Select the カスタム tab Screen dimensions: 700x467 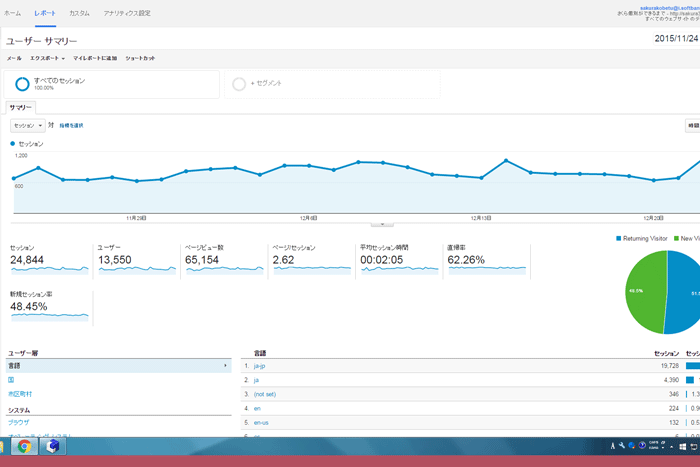click(79, 13)
